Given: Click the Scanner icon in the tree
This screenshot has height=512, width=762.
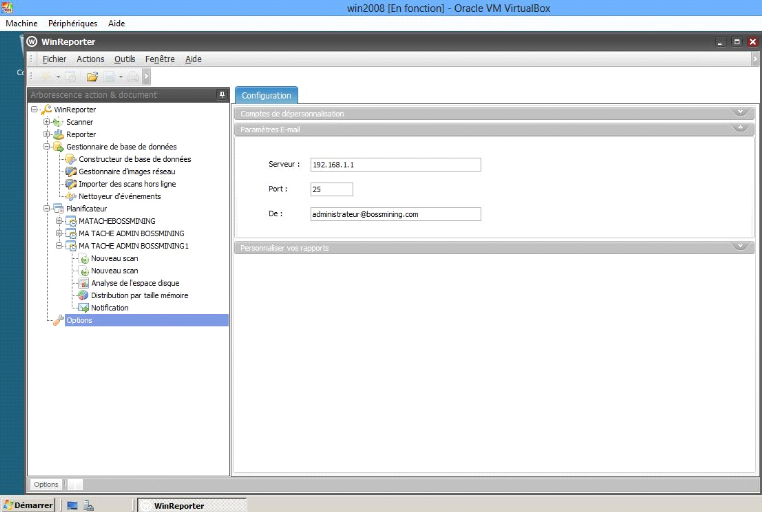Looking at the screenshot, I should pos(58,122).
